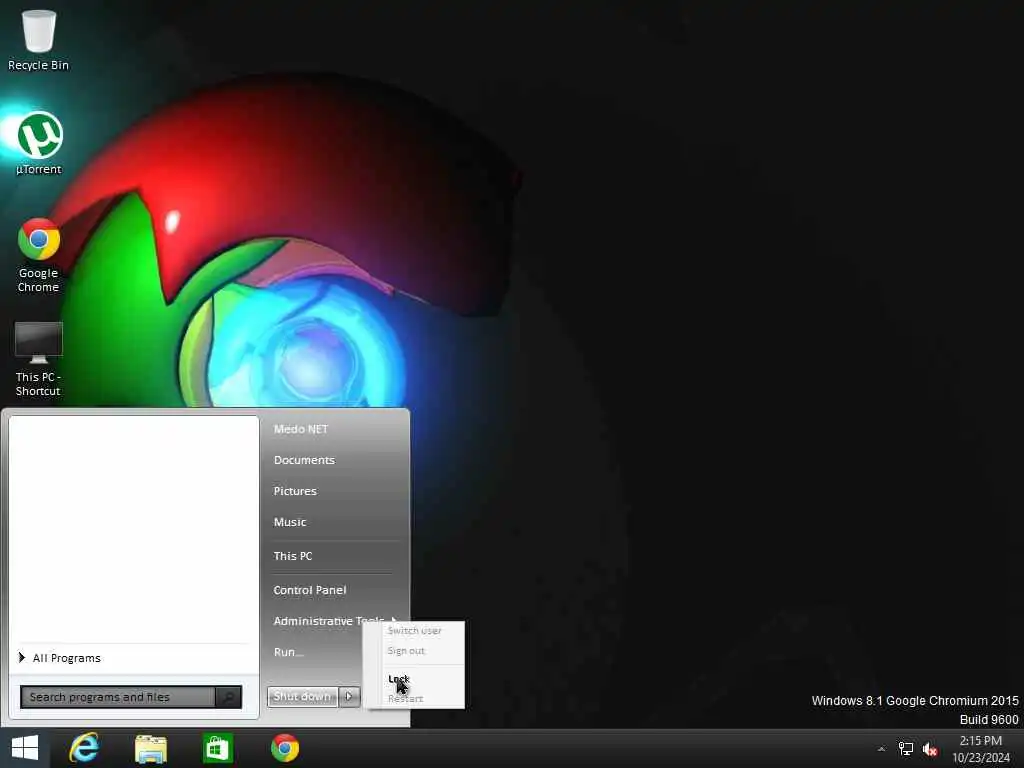Image resolution: width=1024 pixels, height=768 pixels.
Task: Open Pictures from Start menu
Action: coord(295,491)
